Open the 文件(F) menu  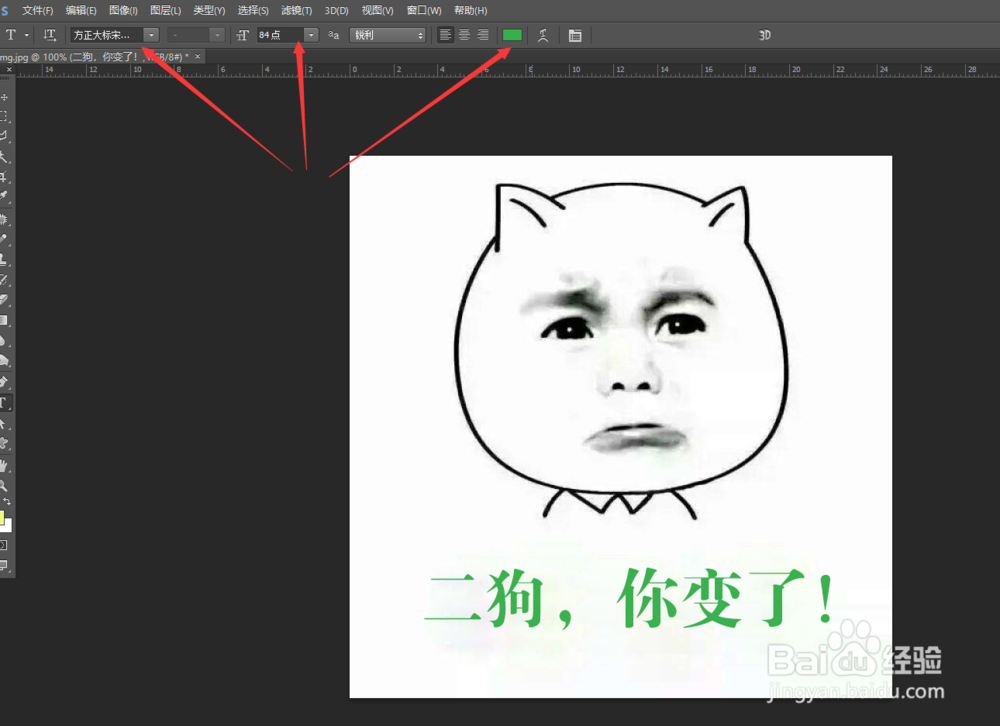(38, 10)
